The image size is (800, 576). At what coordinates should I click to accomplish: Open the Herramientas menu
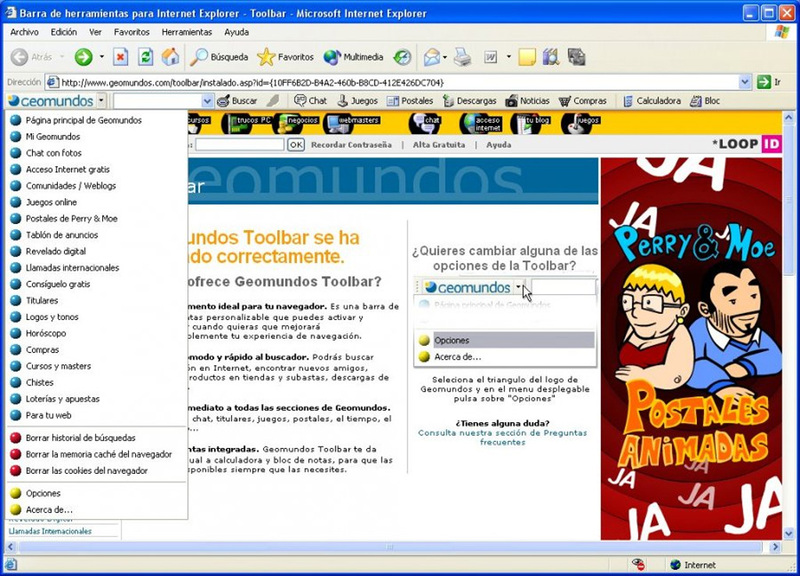click(187, 32)
